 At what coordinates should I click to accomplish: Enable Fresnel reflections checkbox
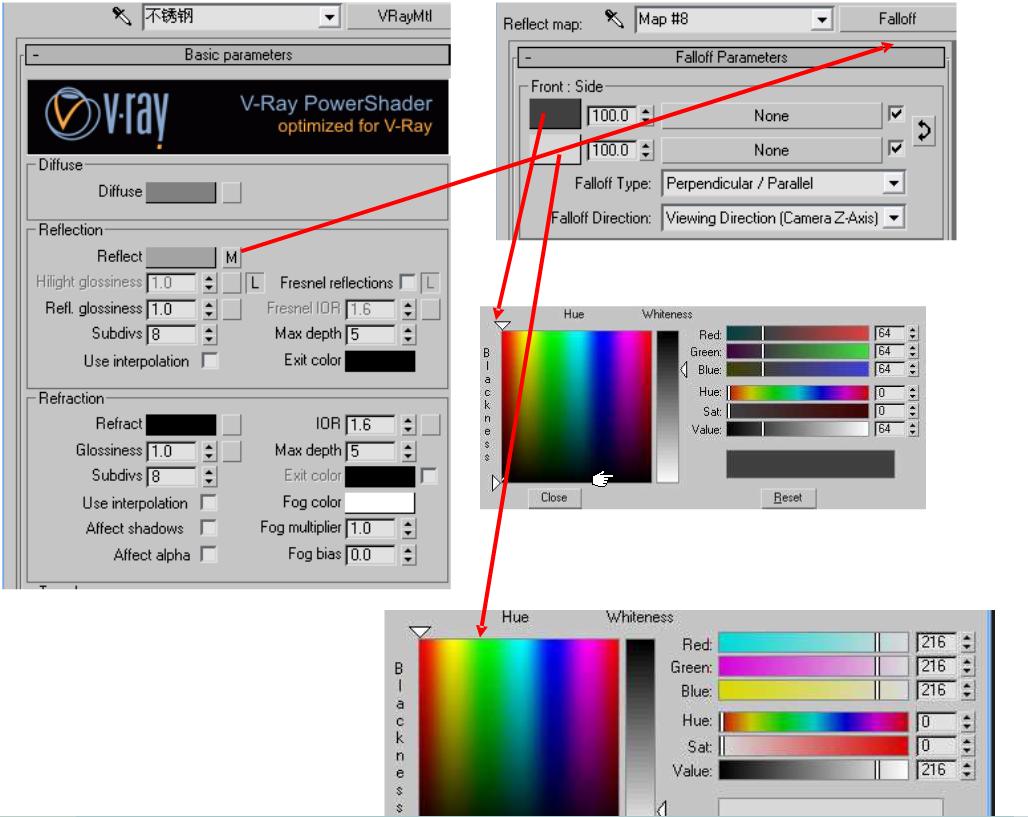[x=407, y=283]
